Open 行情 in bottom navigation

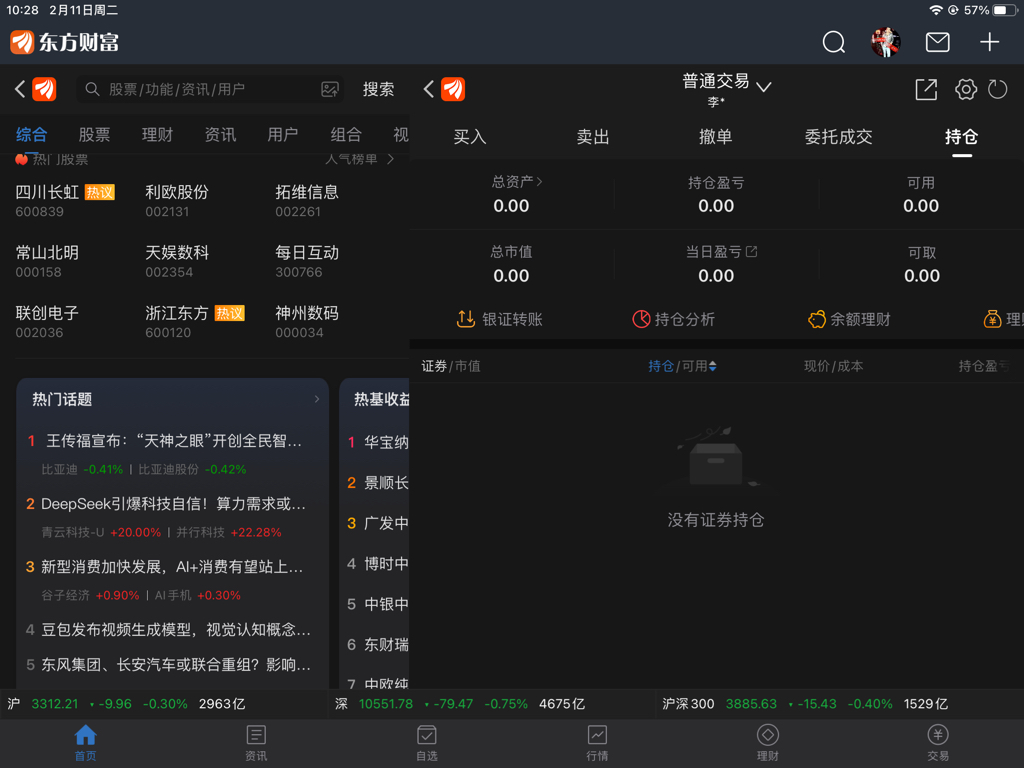[597, 743]
